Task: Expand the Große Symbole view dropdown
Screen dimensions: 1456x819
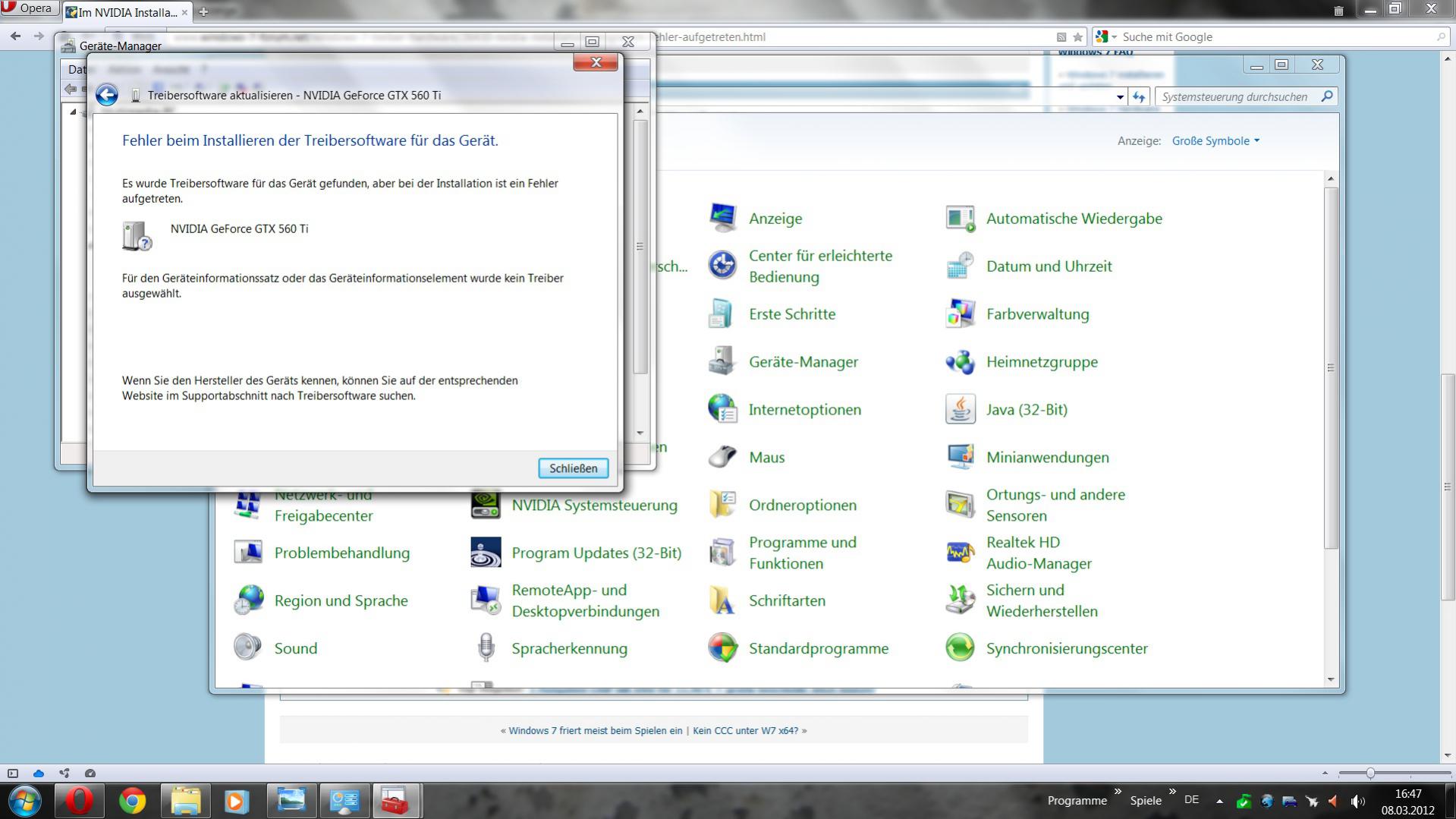Action: [x=1215, y=141]
